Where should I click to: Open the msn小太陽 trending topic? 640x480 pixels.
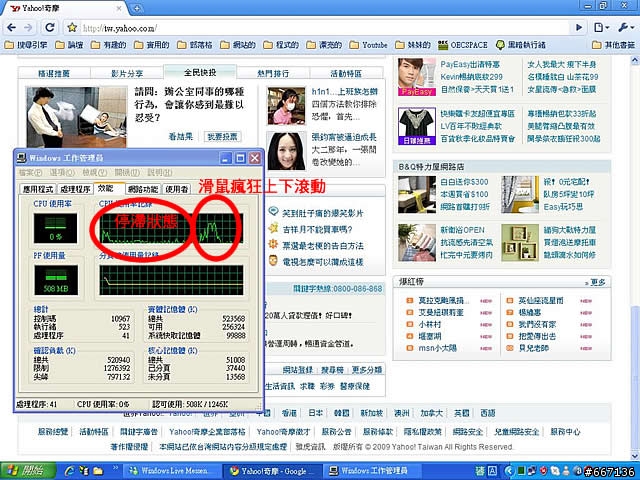coord(437,349)
